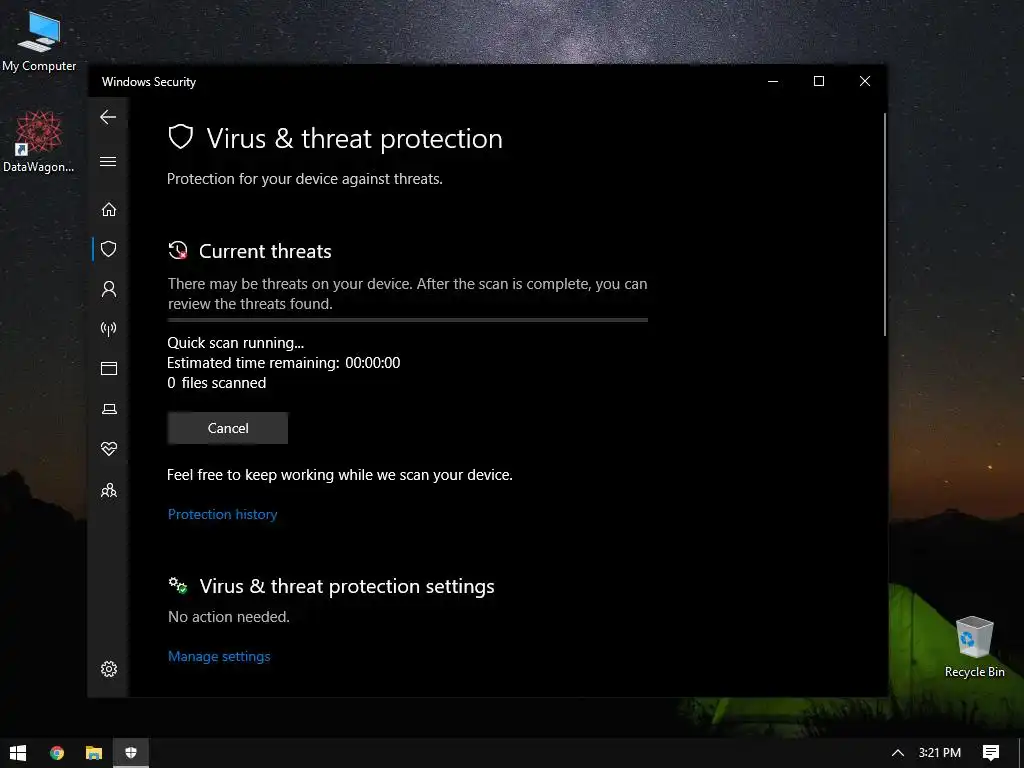
Task: Click the 'No action needed.' text
Action: (x=229, y=616)
